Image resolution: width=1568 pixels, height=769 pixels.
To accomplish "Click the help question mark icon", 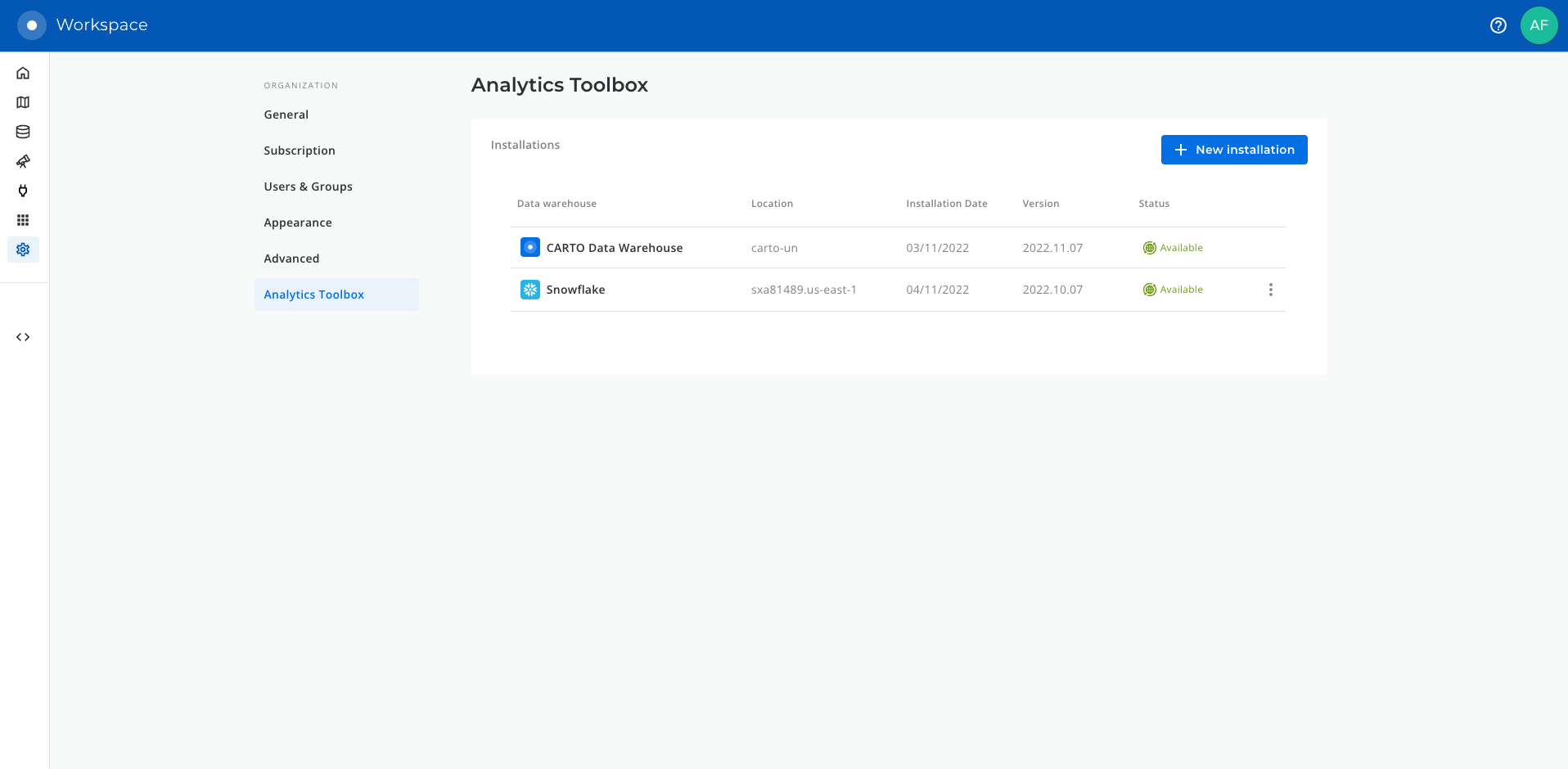I will (1498, 25).
